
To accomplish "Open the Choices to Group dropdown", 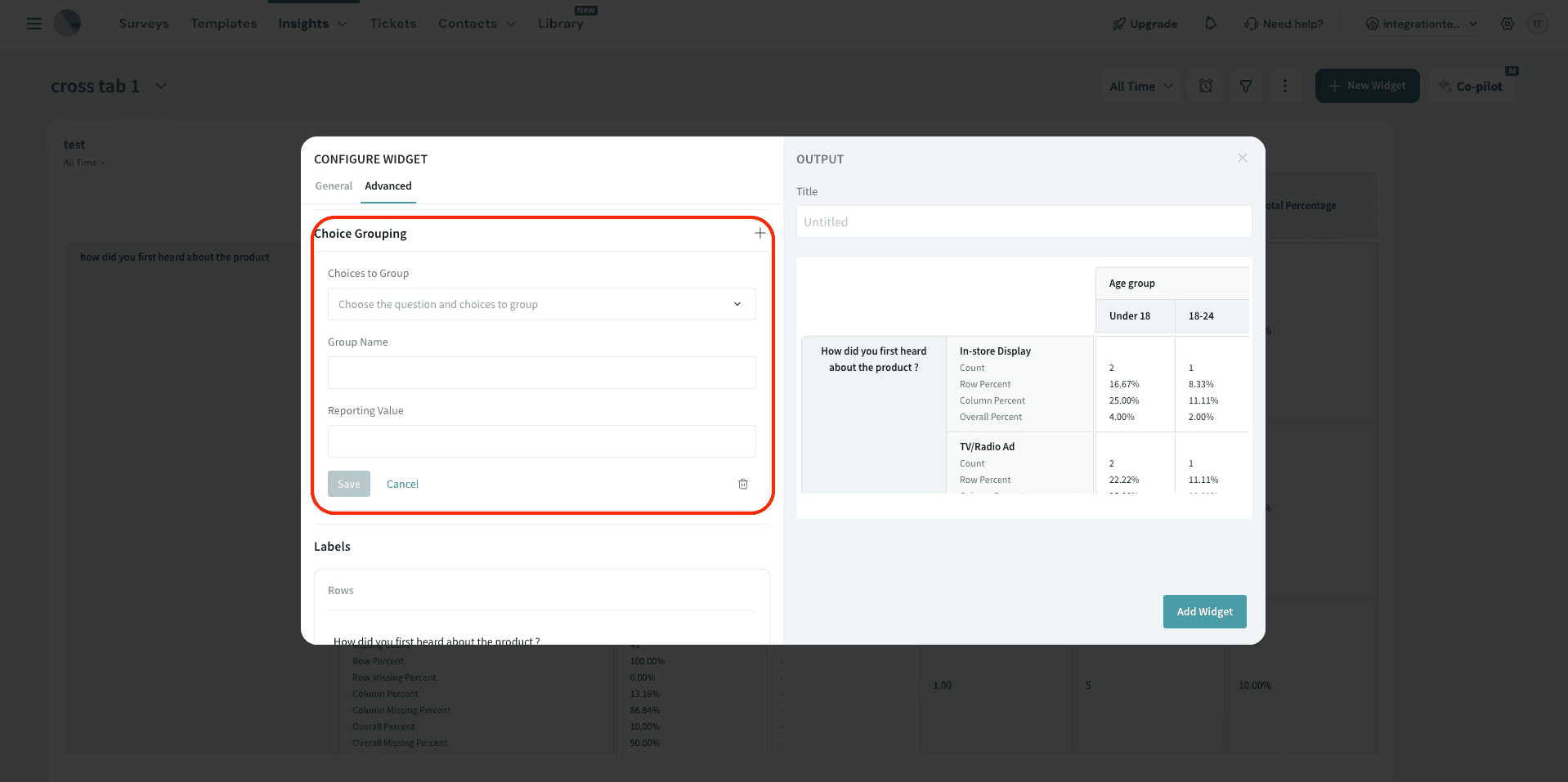I will tap(542, 304).
